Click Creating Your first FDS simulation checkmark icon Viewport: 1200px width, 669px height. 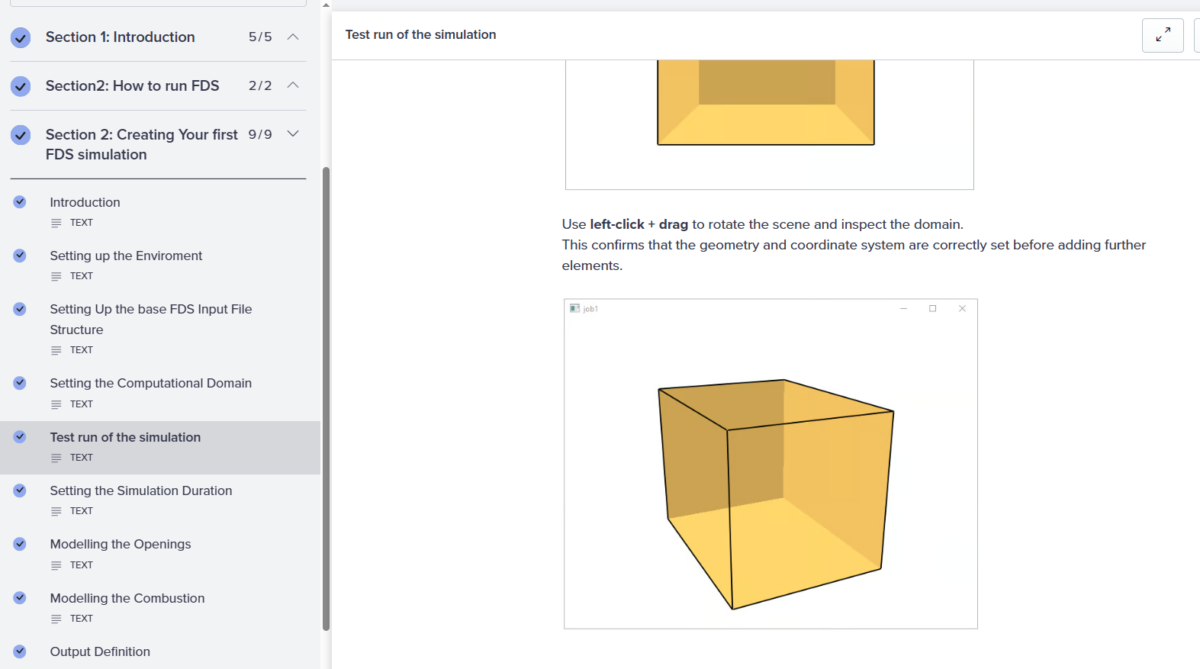[21, 135]
